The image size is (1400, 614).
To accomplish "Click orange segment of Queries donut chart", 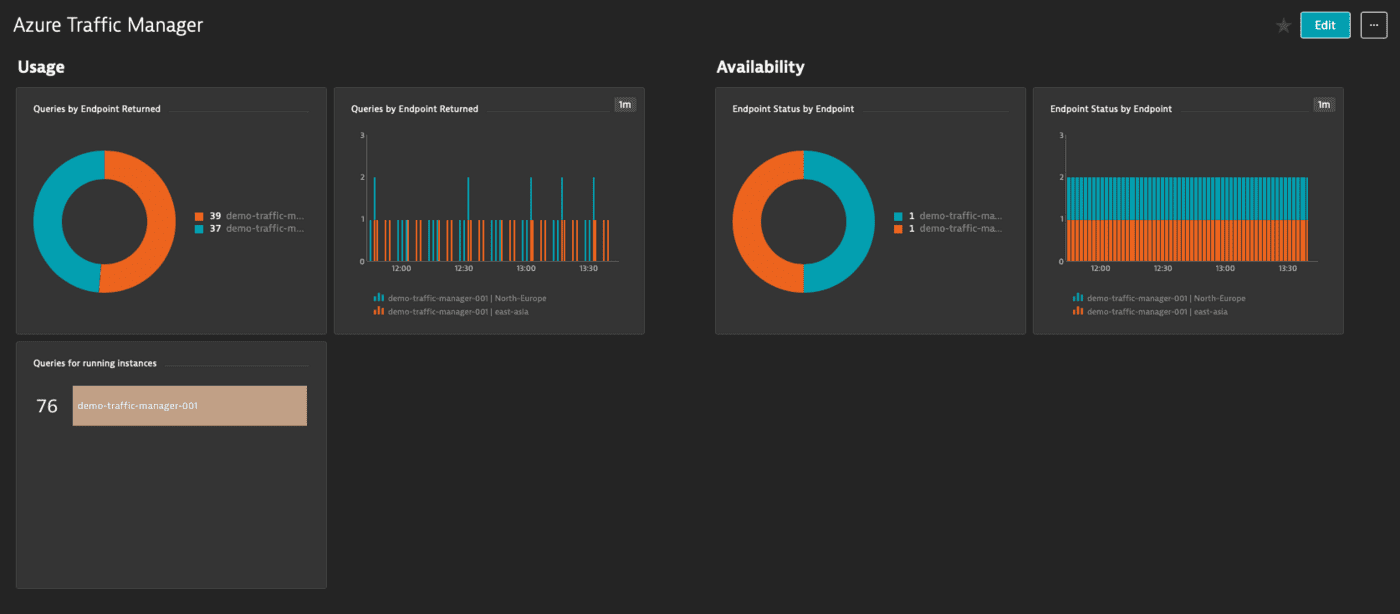I will (x=161, y=222).
